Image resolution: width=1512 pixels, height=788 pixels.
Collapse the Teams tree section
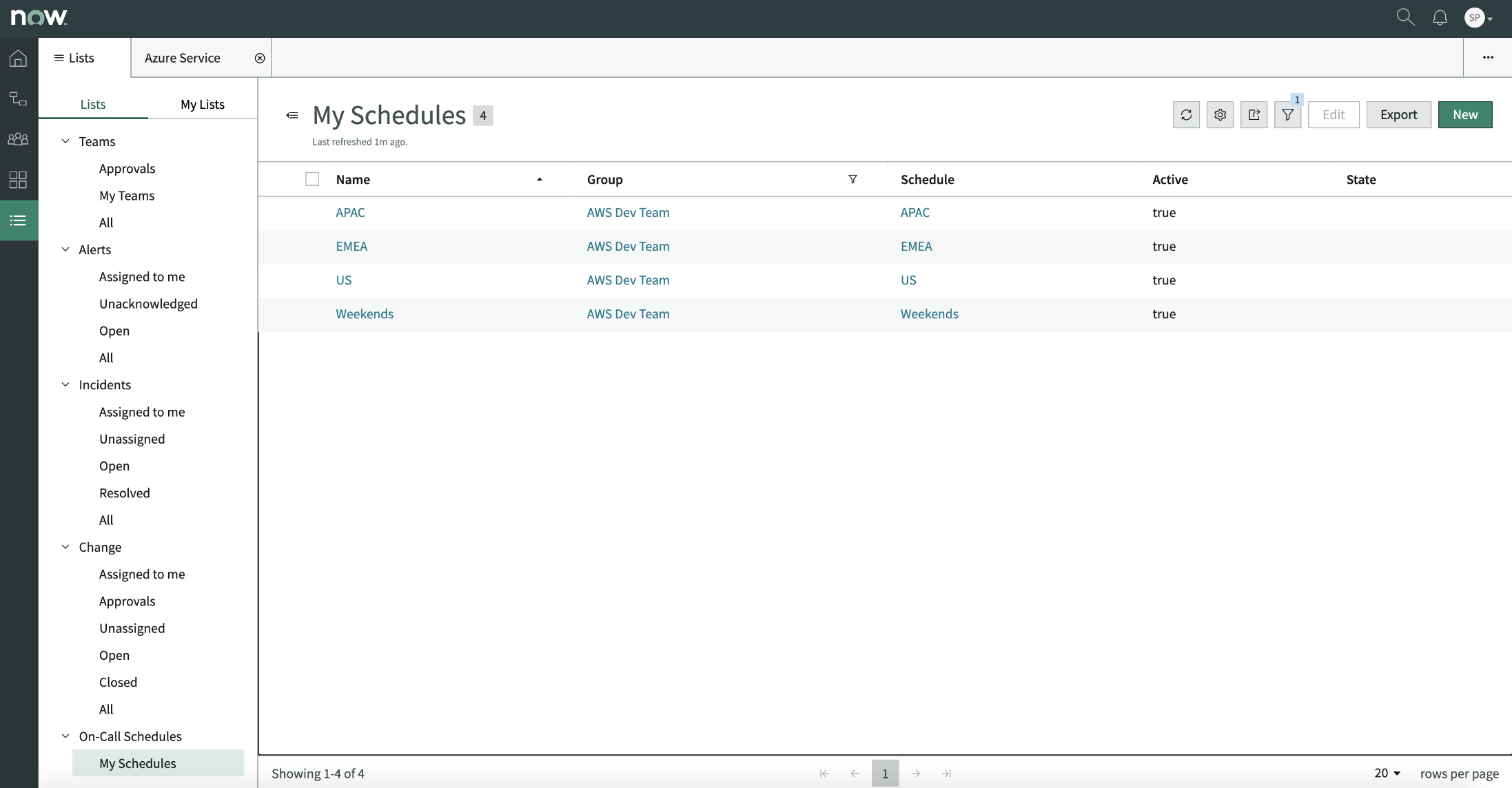click(65, 141)
